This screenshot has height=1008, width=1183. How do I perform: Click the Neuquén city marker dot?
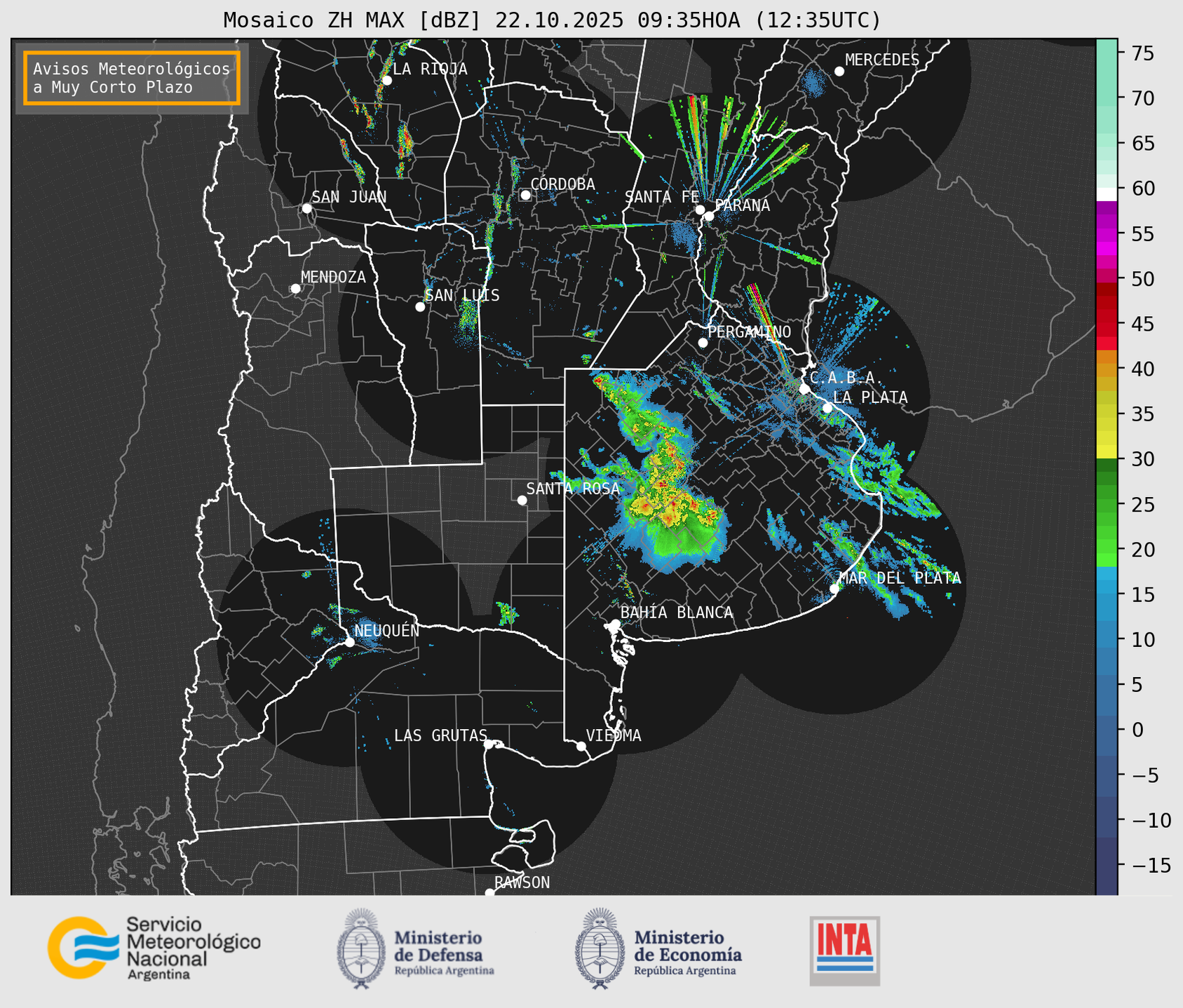(349, 641)
